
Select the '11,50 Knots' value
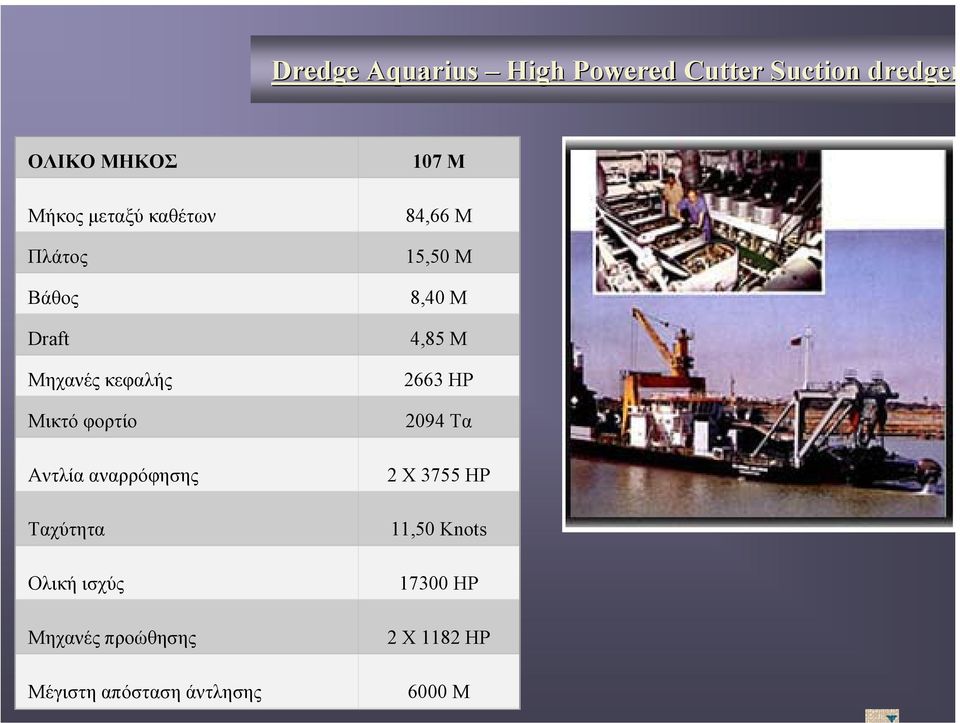point(439,529)
